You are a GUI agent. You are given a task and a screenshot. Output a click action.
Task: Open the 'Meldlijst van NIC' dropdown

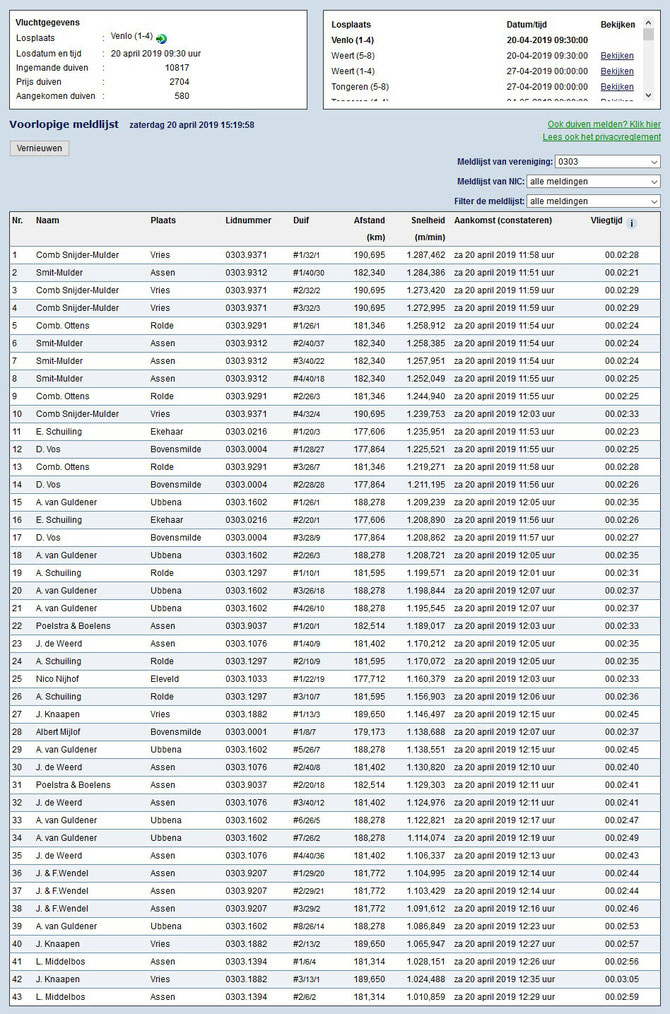coord(593,182)
